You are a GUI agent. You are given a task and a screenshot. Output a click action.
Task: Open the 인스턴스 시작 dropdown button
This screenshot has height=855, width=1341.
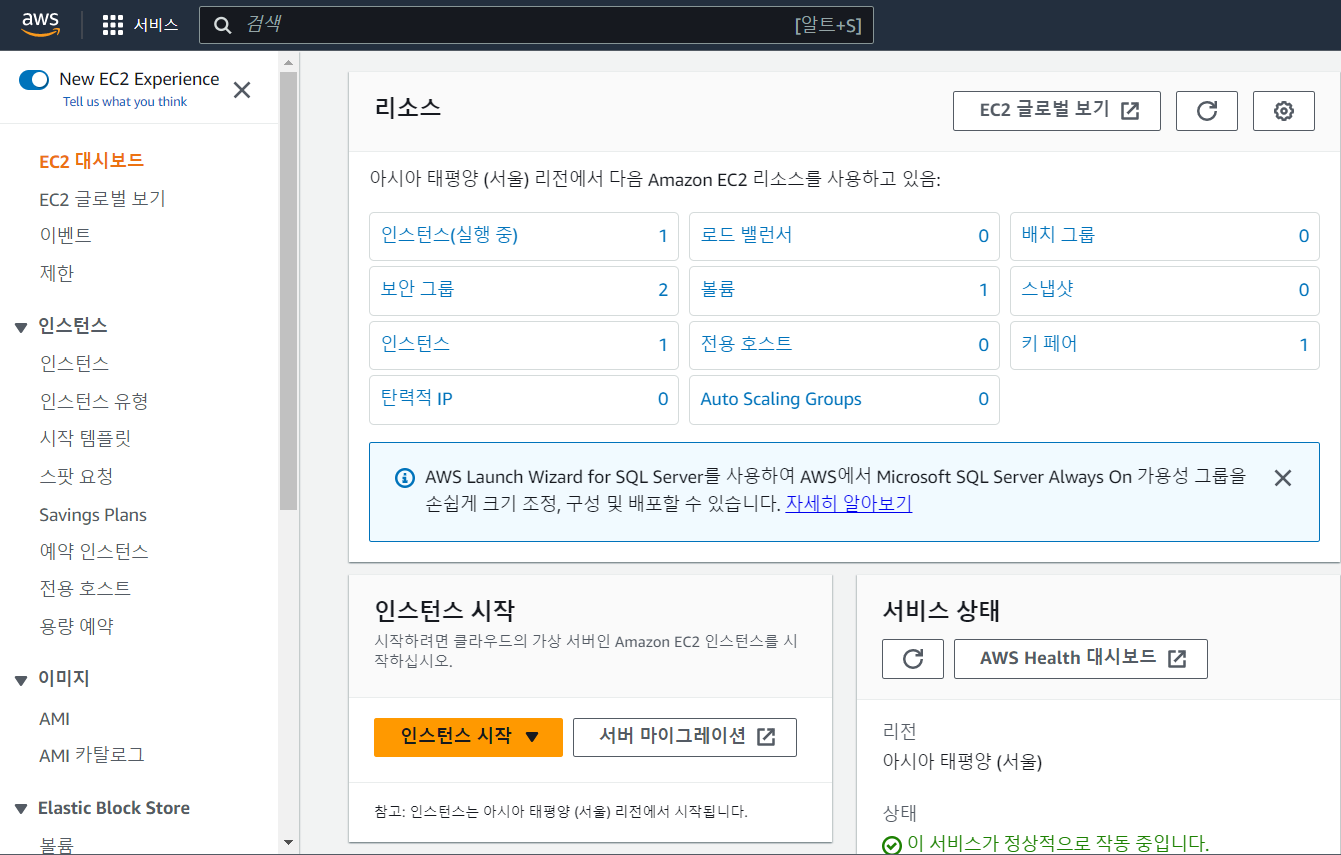pos(468,737)
